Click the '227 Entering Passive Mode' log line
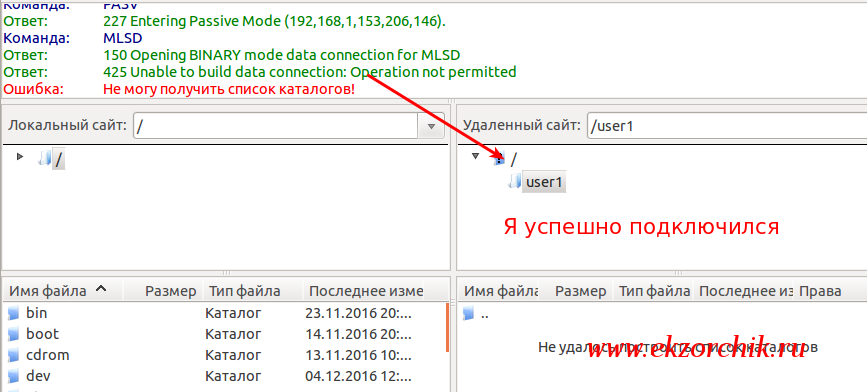Image resolution: width=867 pixels, height=392 pixels. tap(274, 22)
